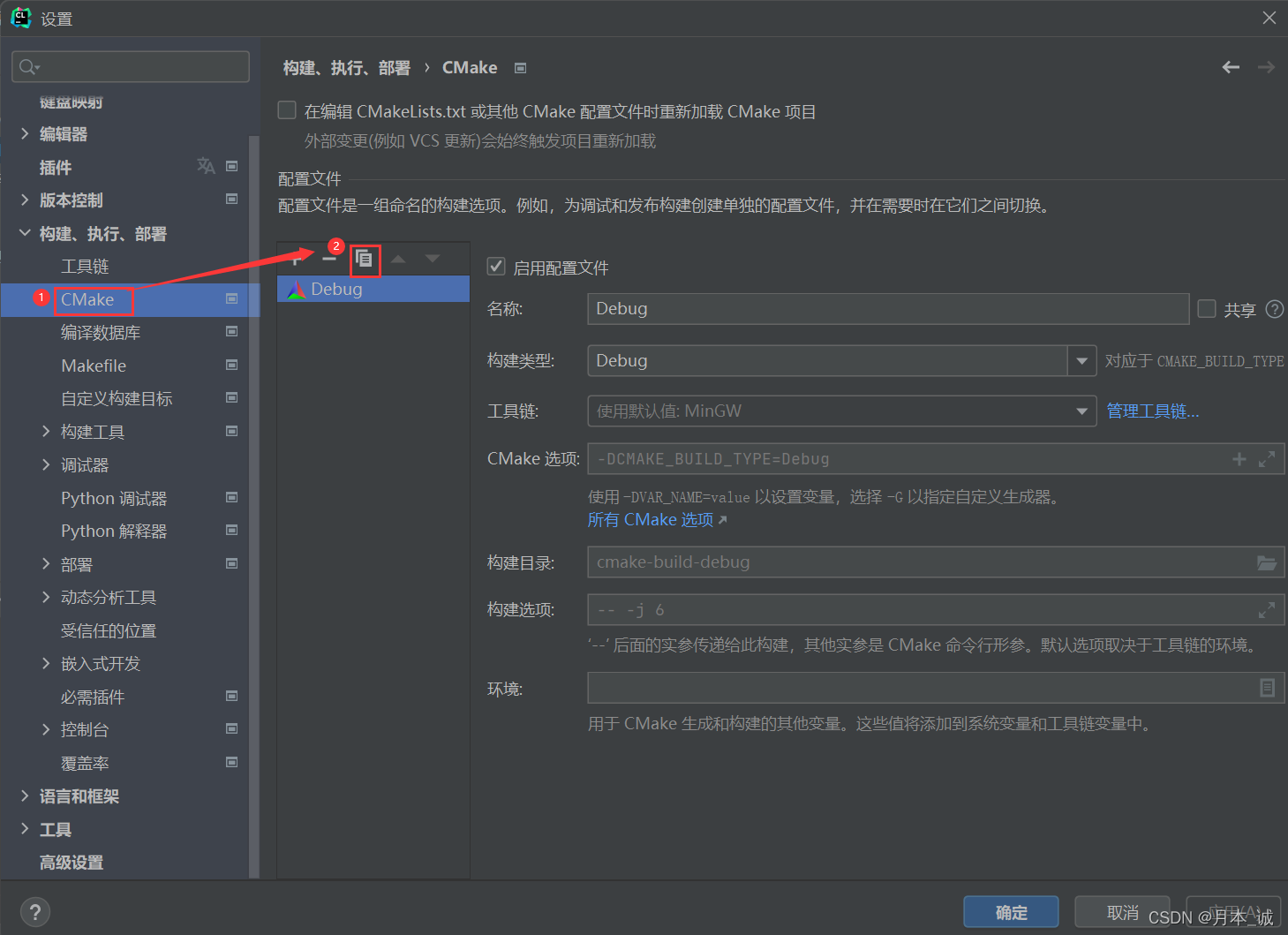
Task: Click the 确定 button
Action: [x=1010, y=911]
